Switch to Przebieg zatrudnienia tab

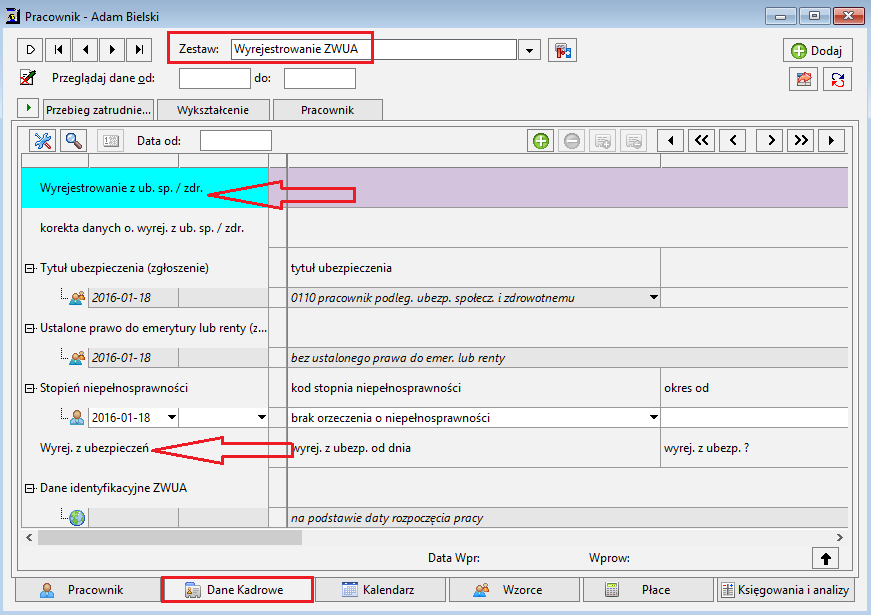[98, 110]
